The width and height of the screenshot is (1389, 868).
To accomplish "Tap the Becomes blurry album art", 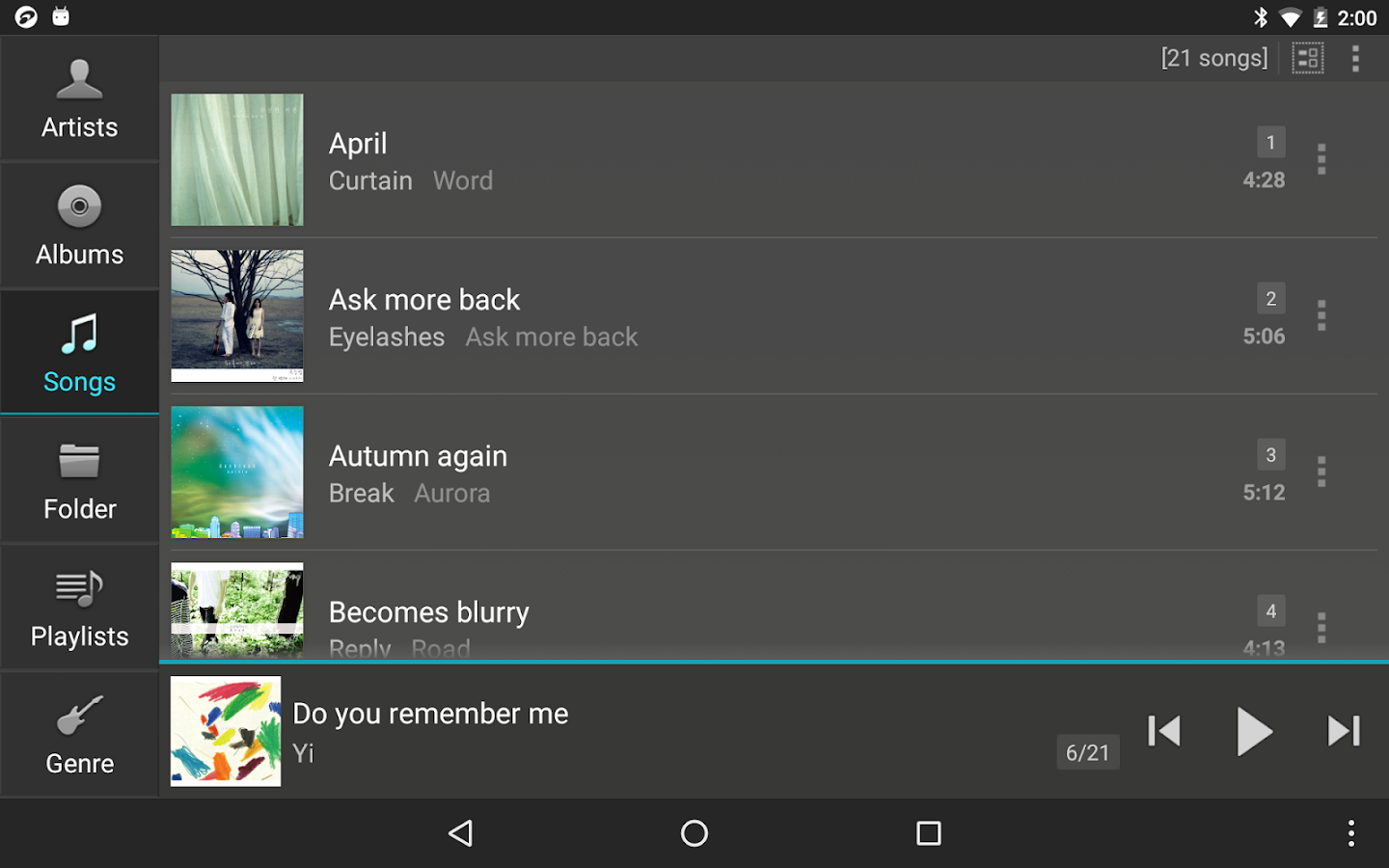I will 237,610.
